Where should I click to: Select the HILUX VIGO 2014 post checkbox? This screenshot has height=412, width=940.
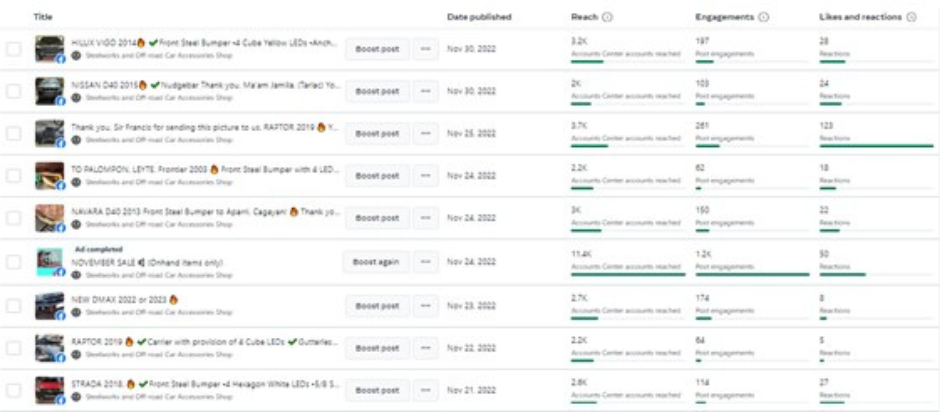click(x=14, y=49)
